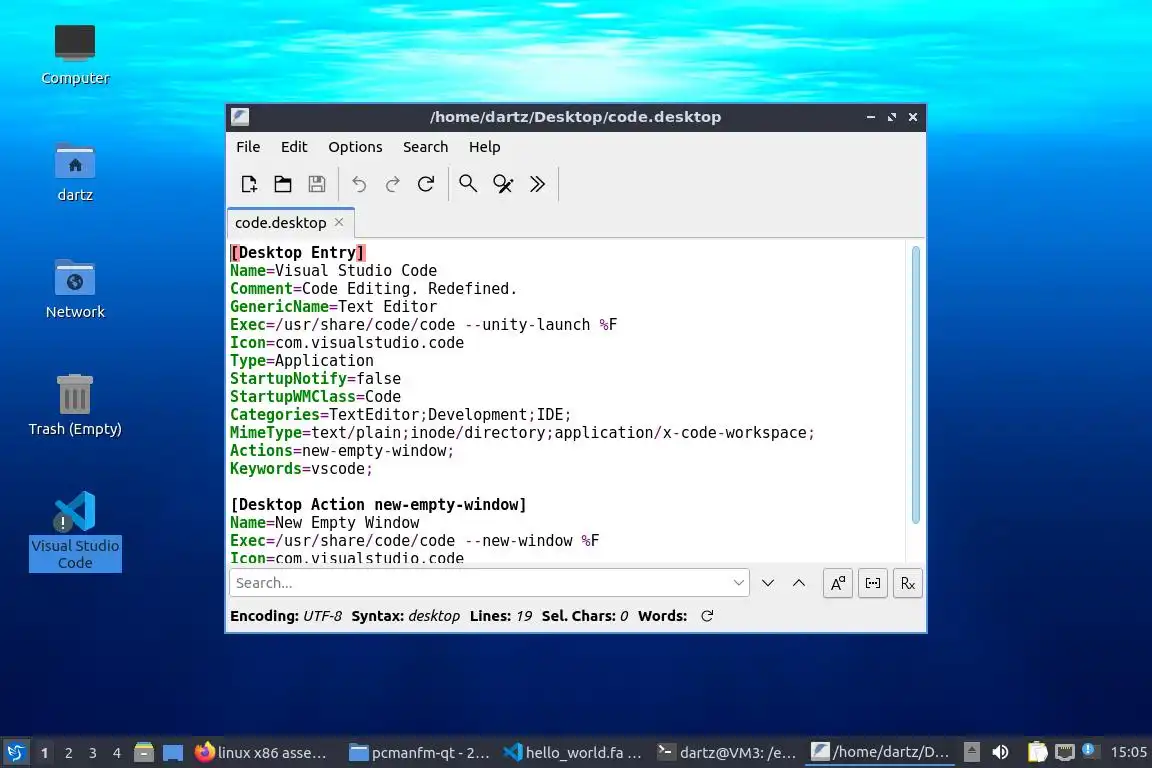Viewport: 1152px width, 768px height.
Task: Expand the toolbar overflow chevrons
Action: click(537, 184)
